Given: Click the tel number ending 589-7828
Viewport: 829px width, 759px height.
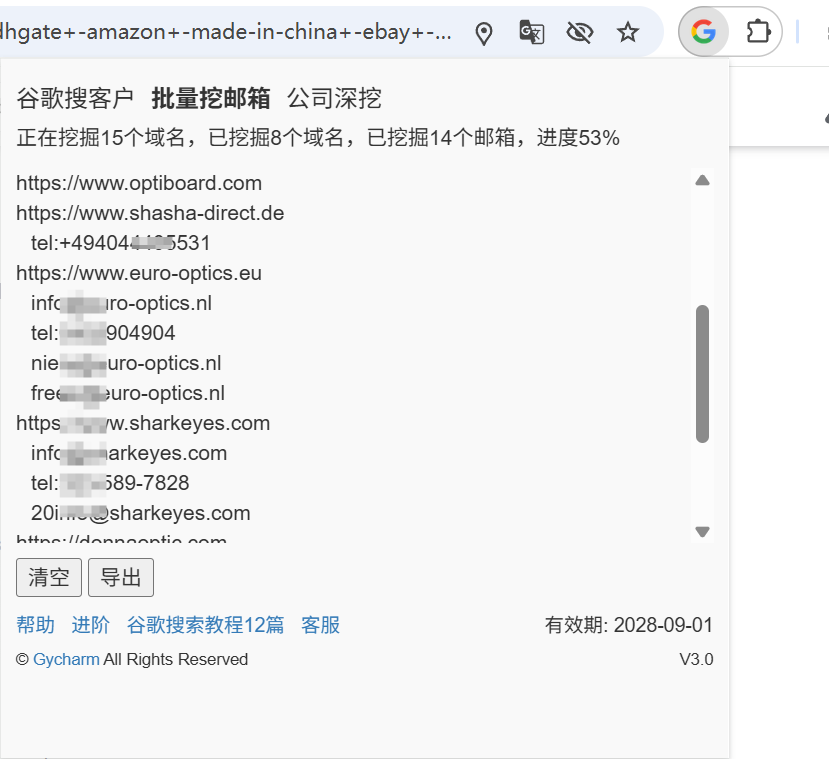Looking at the screenshot, I should pyautogui.click(x=110, y=483).
